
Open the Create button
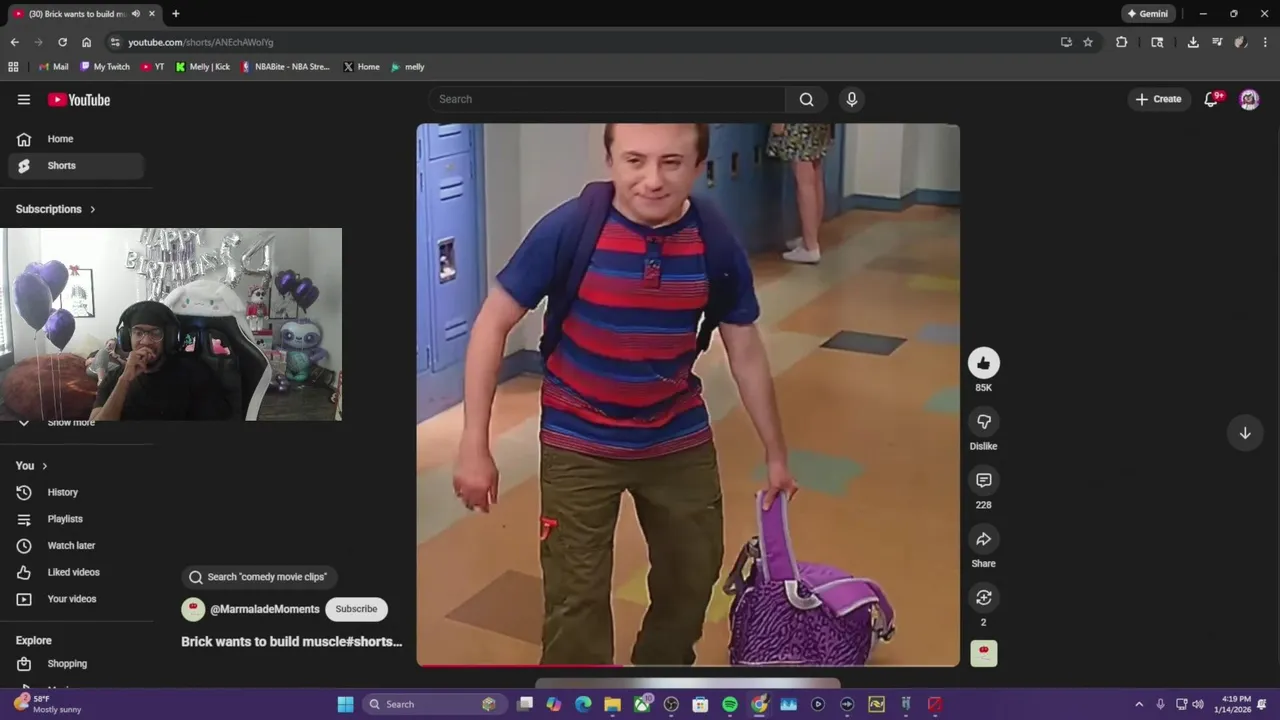pos(1158,99)
